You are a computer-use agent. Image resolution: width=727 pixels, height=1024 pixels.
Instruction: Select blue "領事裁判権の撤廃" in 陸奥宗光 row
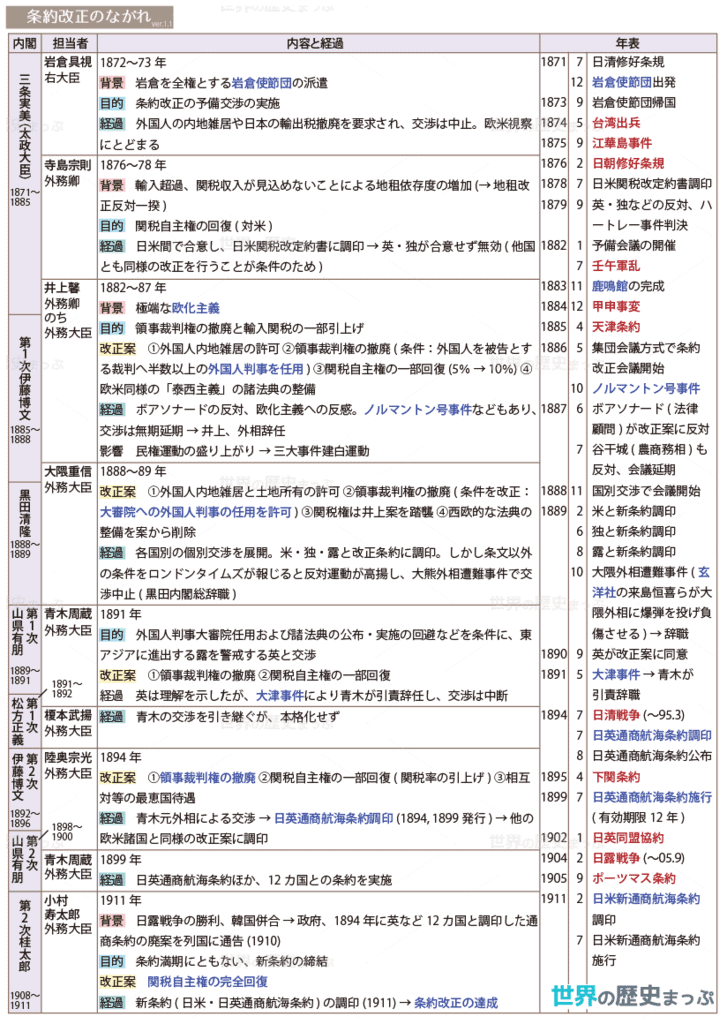[x=208, y=777]
